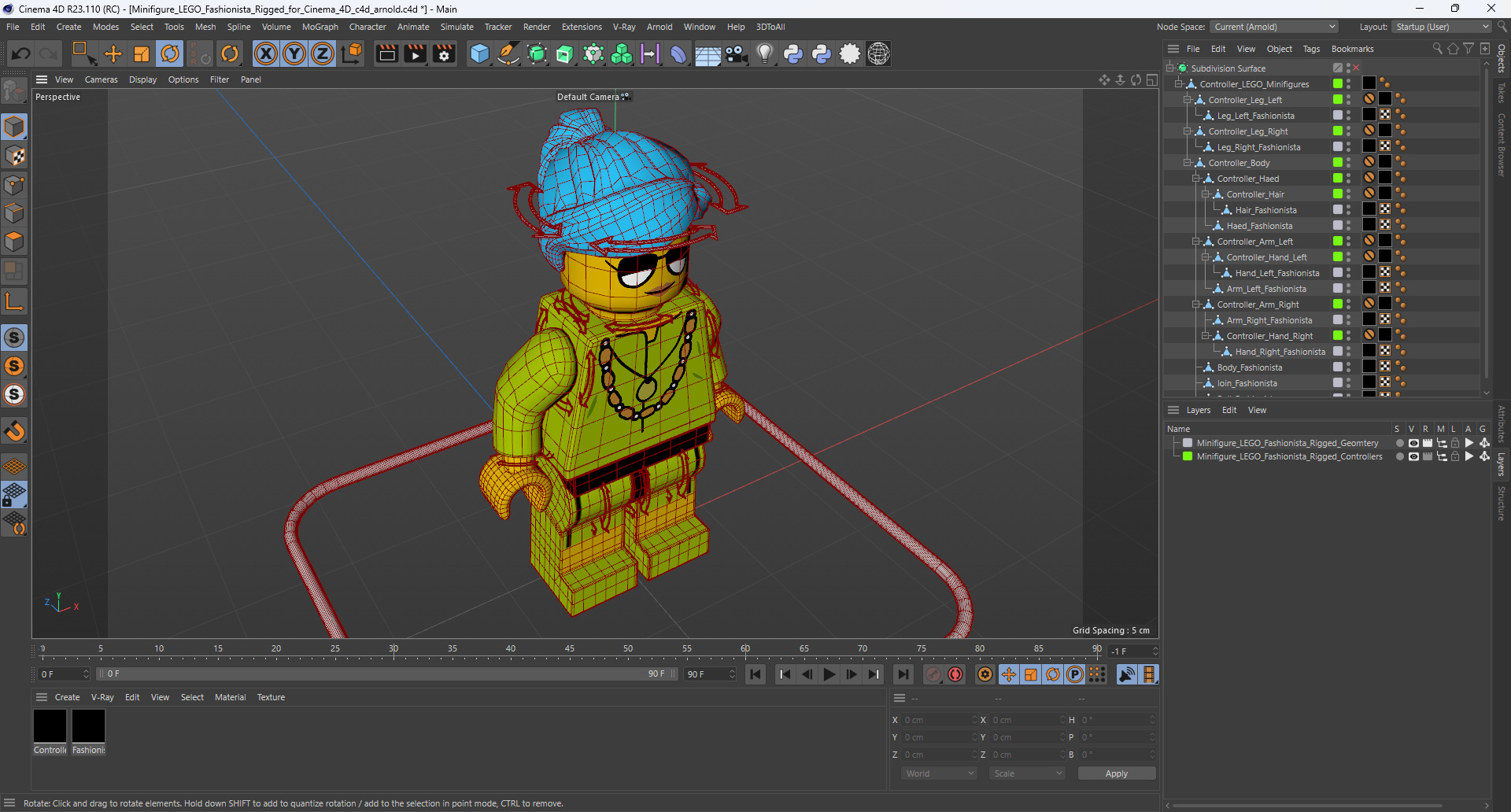
Task: Toggle Autokeying button
Action: (955, 674)
